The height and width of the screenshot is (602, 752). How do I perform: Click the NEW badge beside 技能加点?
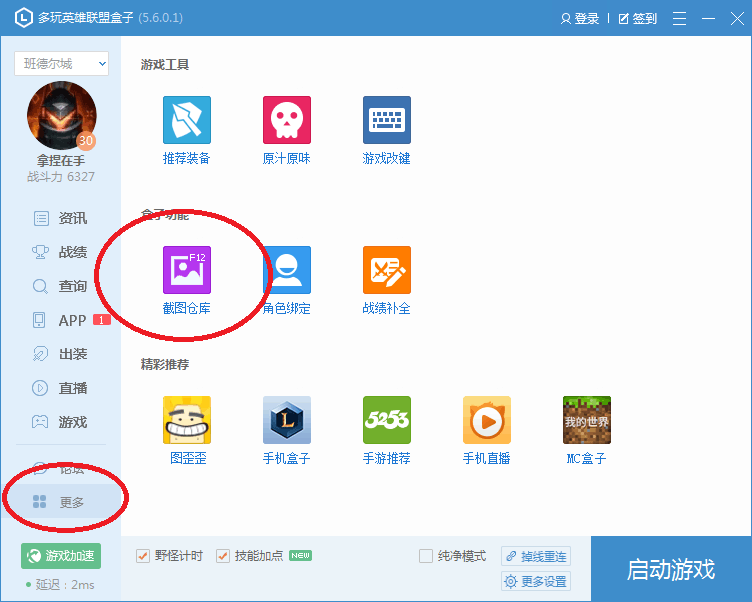pos(301,555)
